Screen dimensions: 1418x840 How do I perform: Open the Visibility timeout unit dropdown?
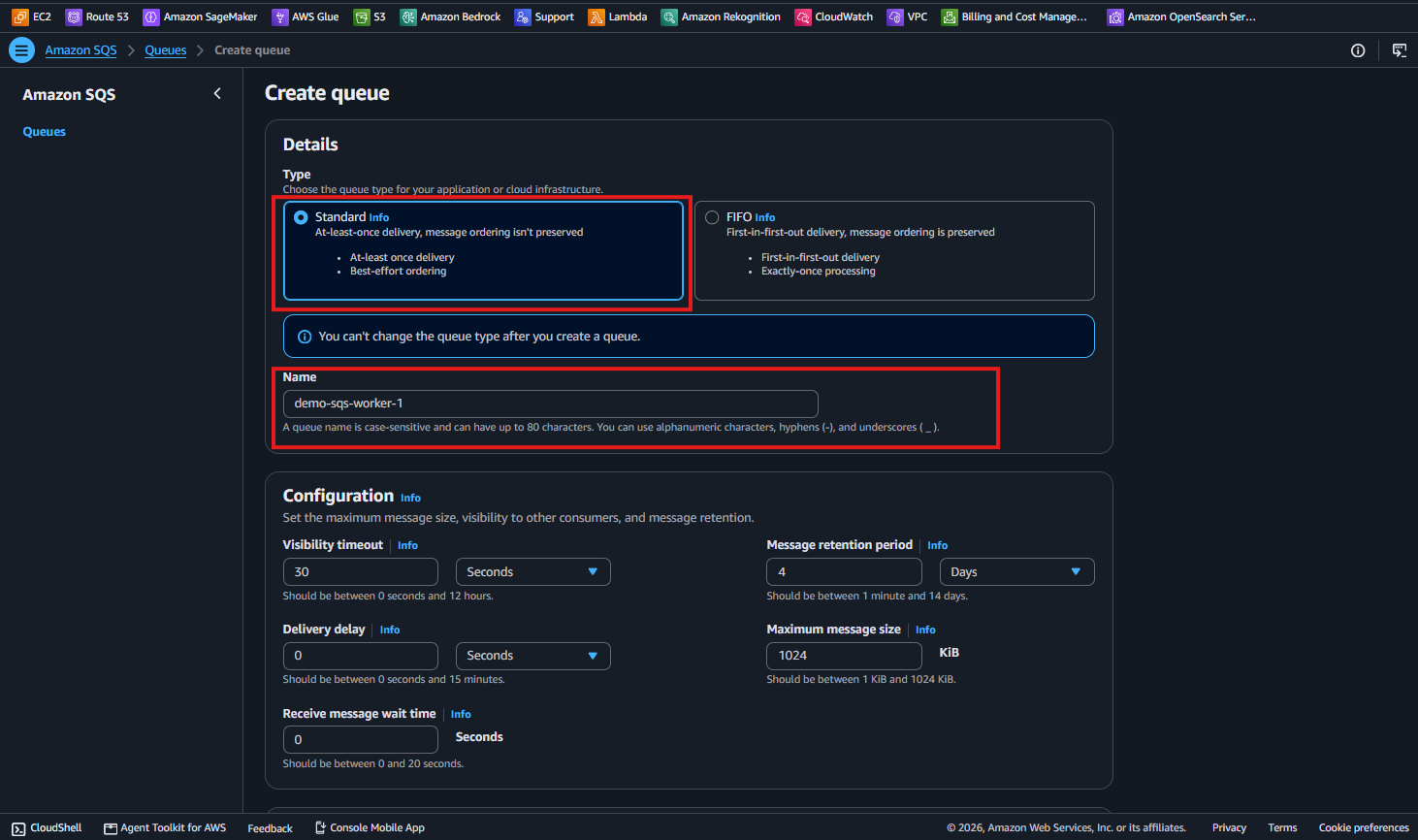[x=533, y=572]
